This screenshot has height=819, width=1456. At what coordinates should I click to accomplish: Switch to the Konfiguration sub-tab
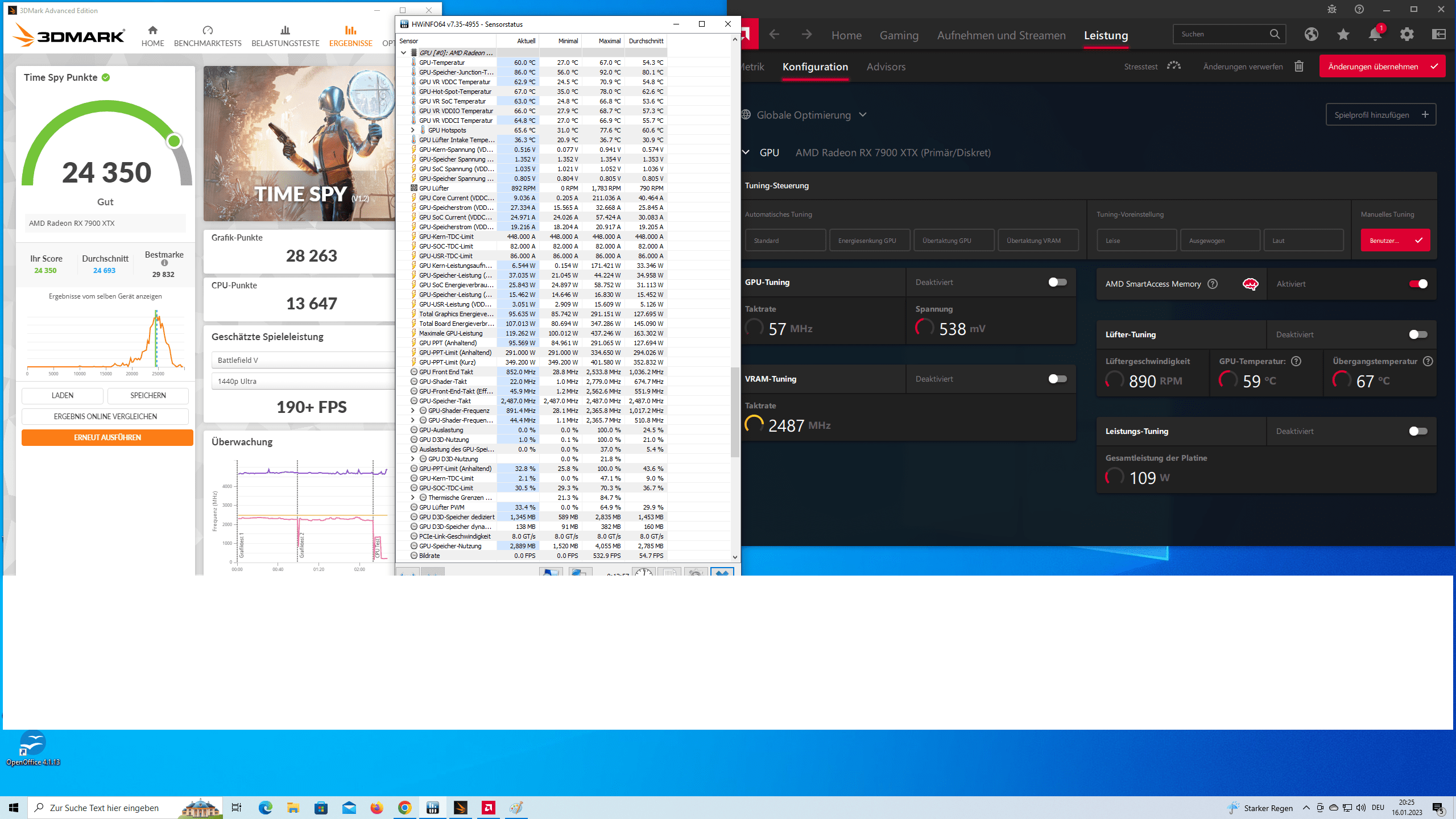[x=815, y=67]
